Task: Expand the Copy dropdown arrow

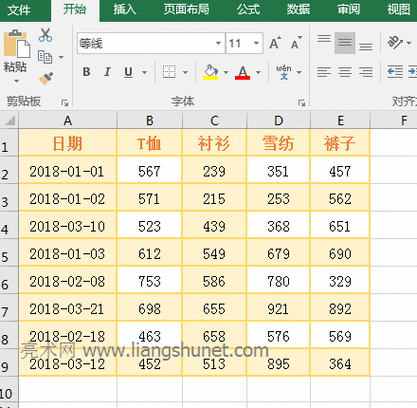Action: [x=61, y=57]
